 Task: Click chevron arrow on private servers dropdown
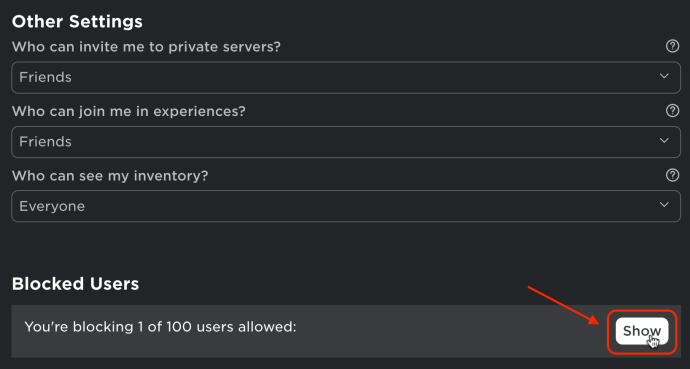pyautogui.click(x=664, y=76)
